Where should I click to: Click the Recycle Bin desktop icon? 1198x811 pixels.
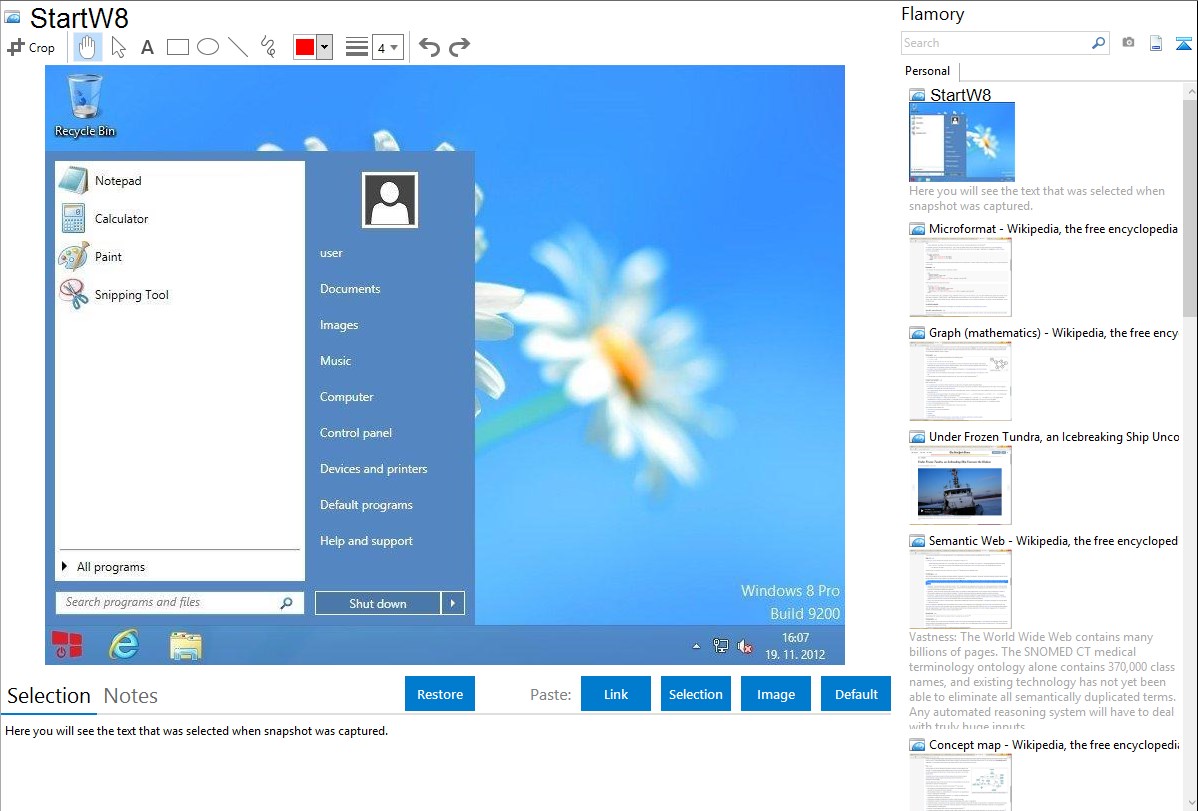pos(85,105)
